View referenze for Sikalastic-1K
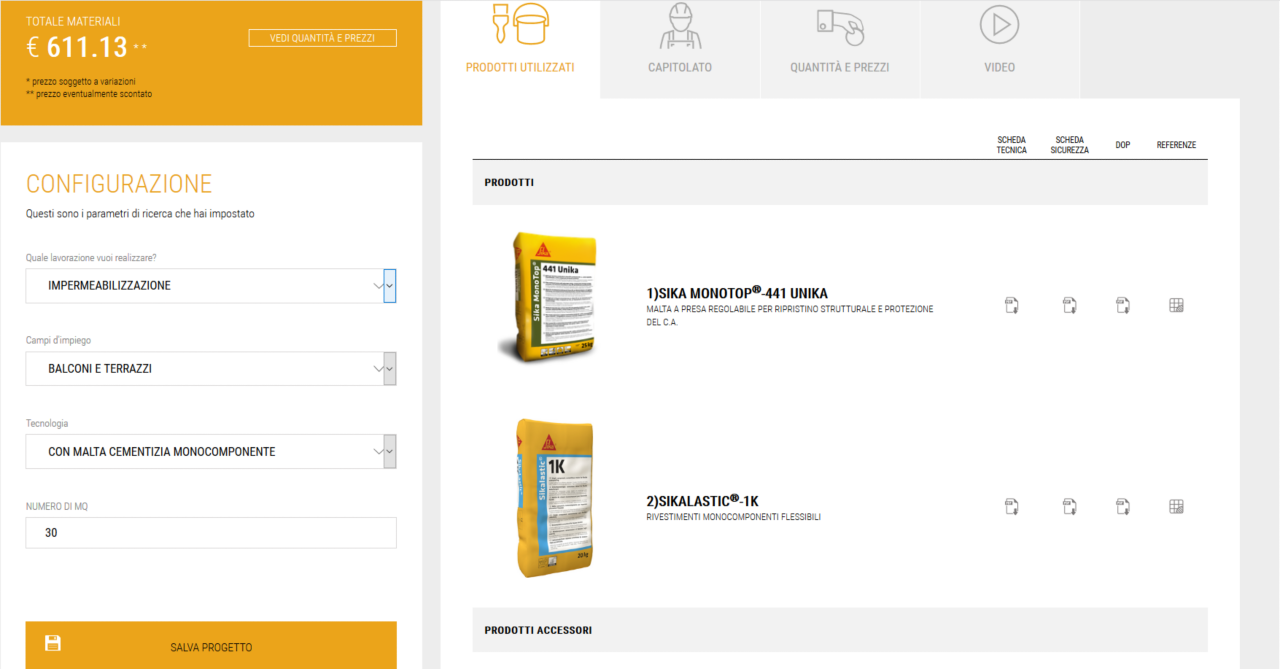 [x=1176, y=506]
